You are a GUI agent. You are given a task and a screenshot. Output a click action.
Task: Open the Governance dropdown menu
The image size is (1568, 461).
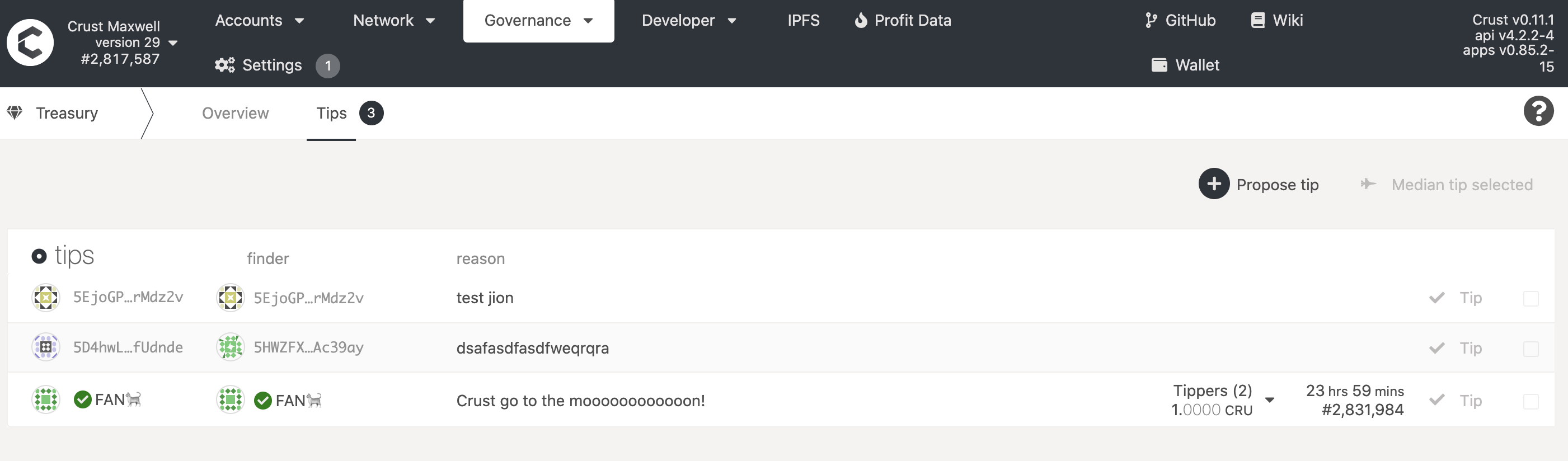[x=538, y=21]
